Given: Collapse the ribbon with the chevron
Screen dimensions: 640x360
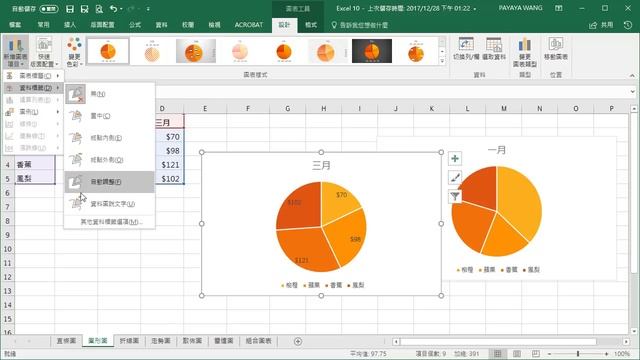Looking at the screenshot, I should pos(632,76).
